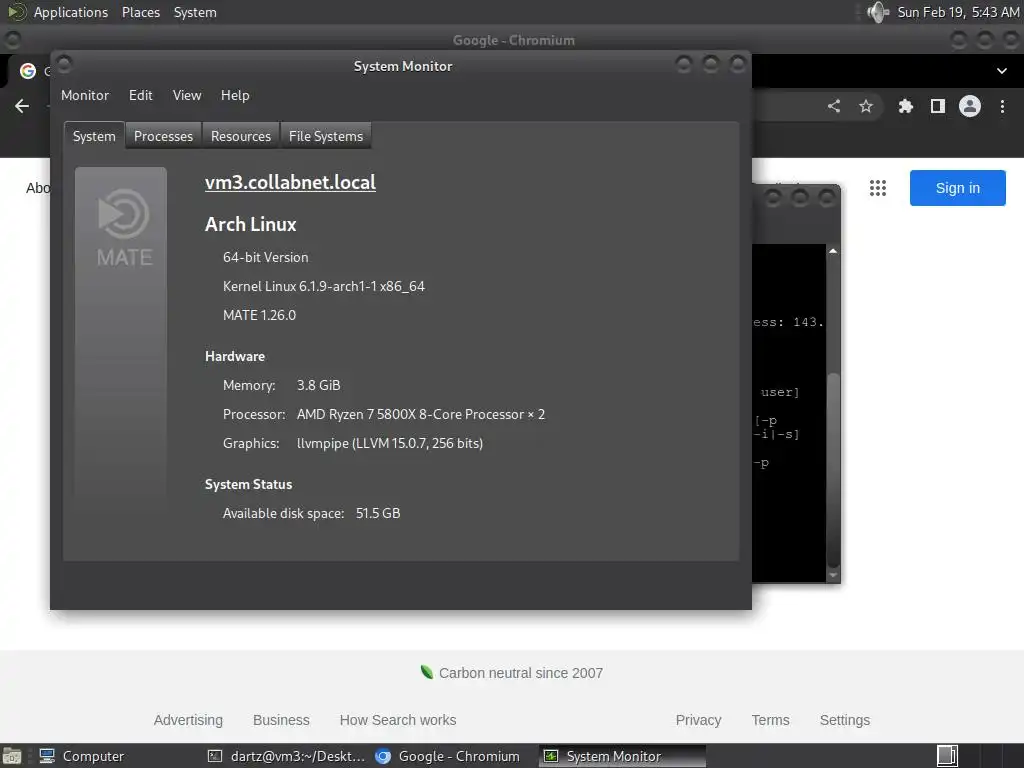
Task: Click the MATE 1.26.0 version text
Action: 259,315
